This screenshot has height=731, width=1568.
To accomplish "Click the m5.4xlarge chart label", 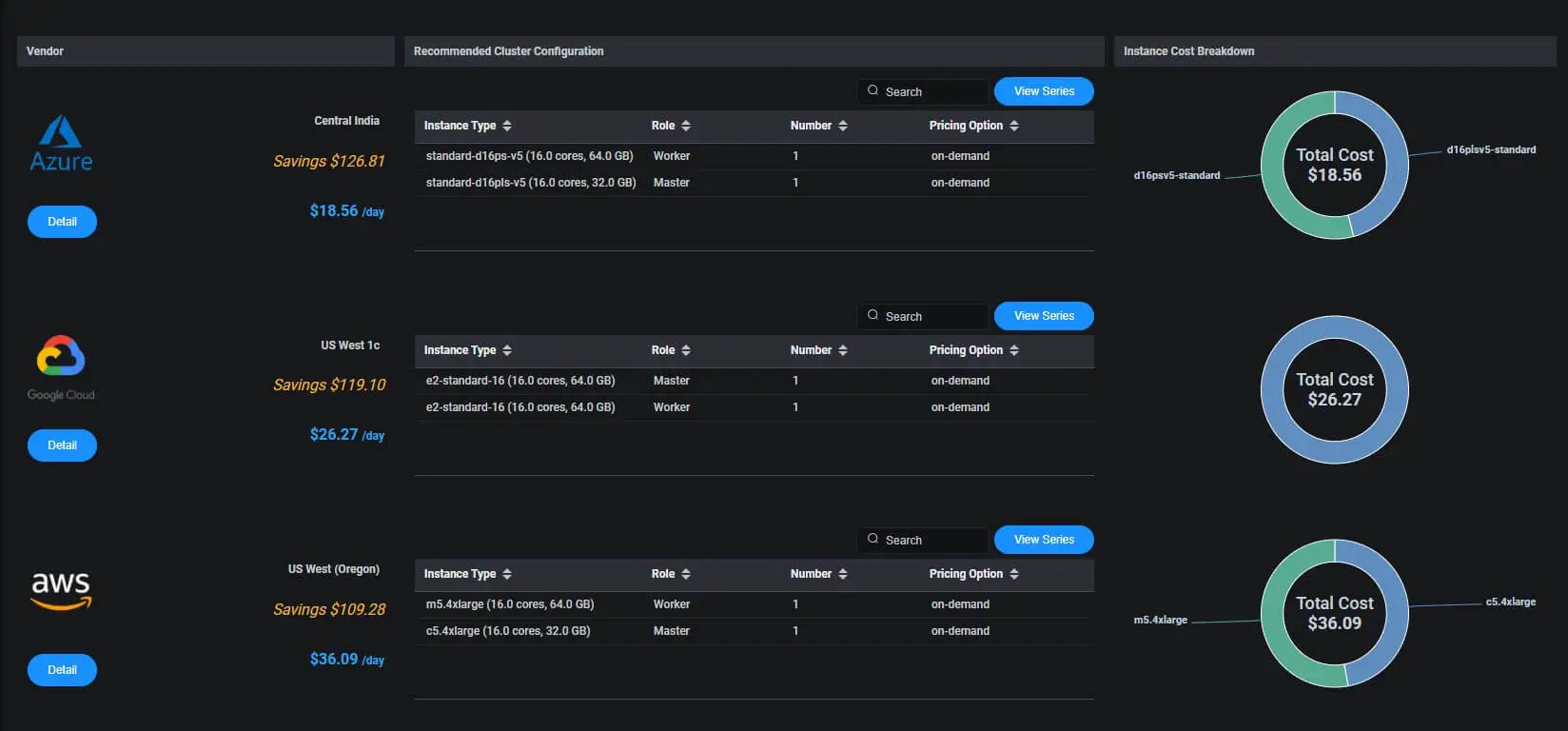I will [x=1161, y=620].
